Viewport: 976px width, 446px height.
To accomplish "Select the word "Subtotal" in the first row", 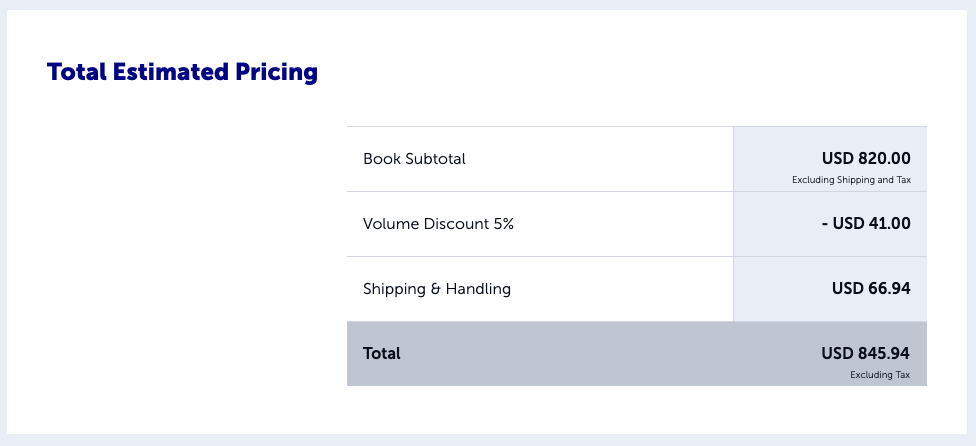I will point(435,159).
